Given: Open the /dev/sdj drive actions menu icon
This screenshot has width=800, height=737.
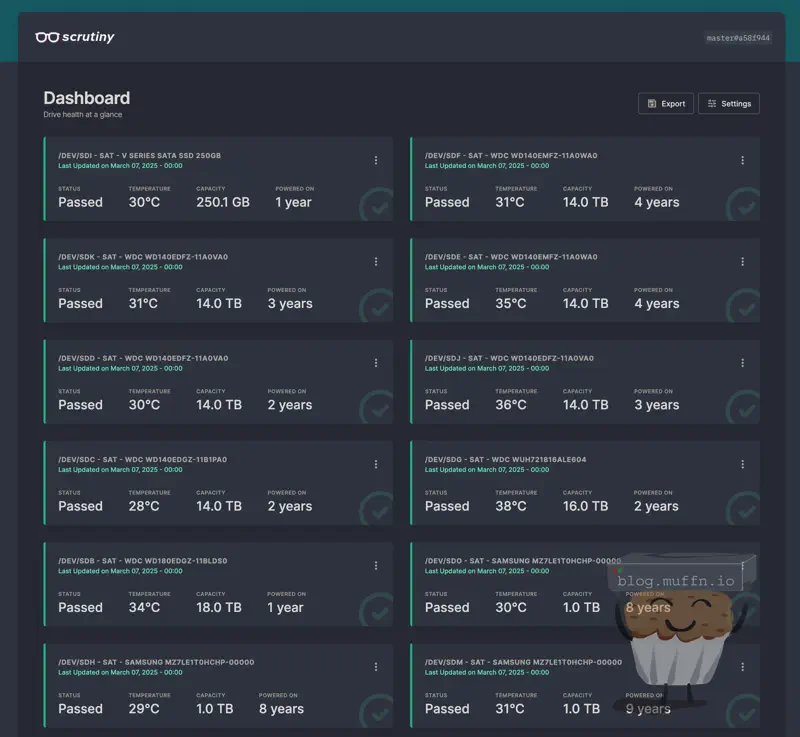Looking at the screenshot, I should (742, 363).
